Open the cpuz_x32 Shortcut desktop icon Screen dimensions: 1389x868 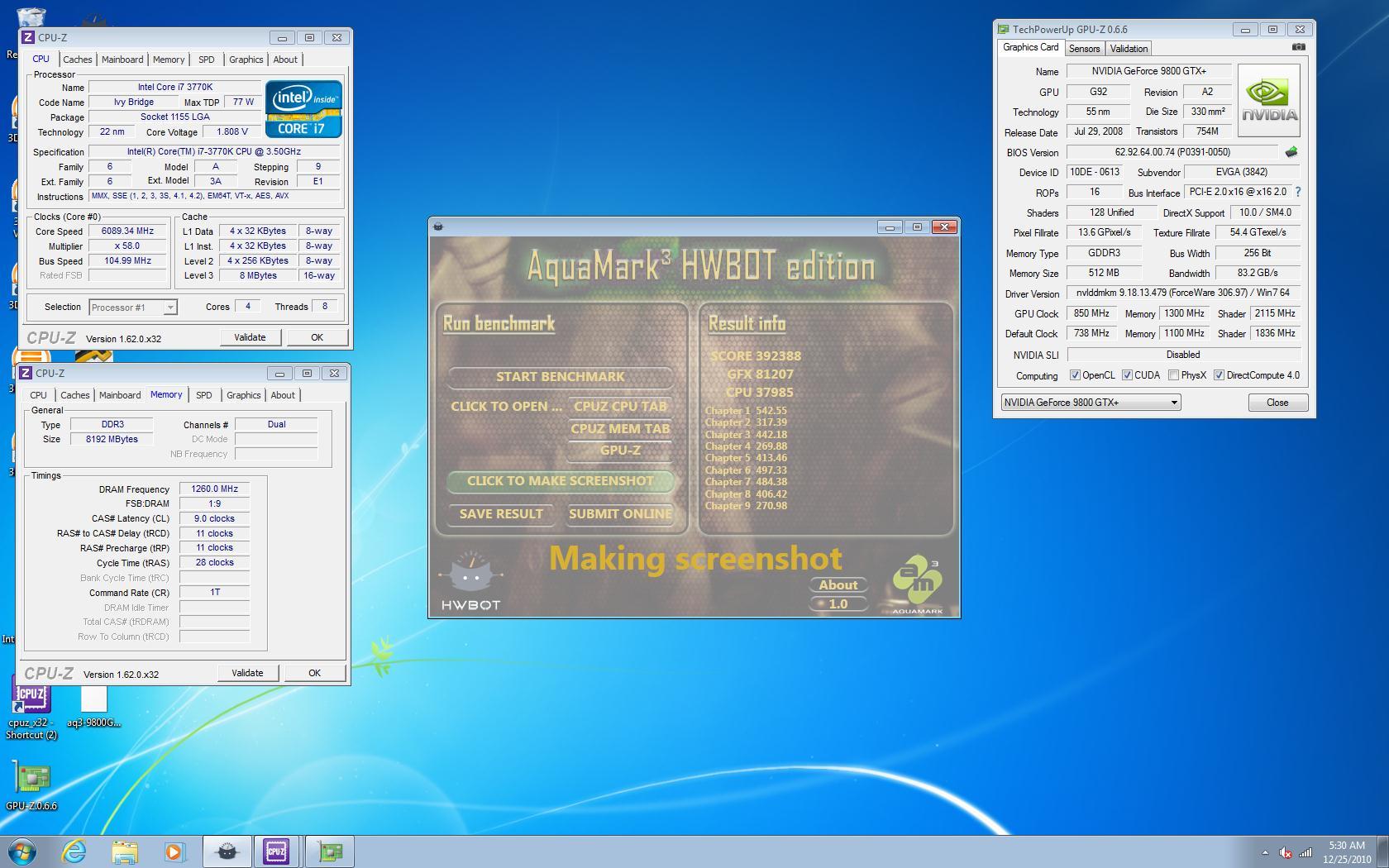click(x=31, y=708)
